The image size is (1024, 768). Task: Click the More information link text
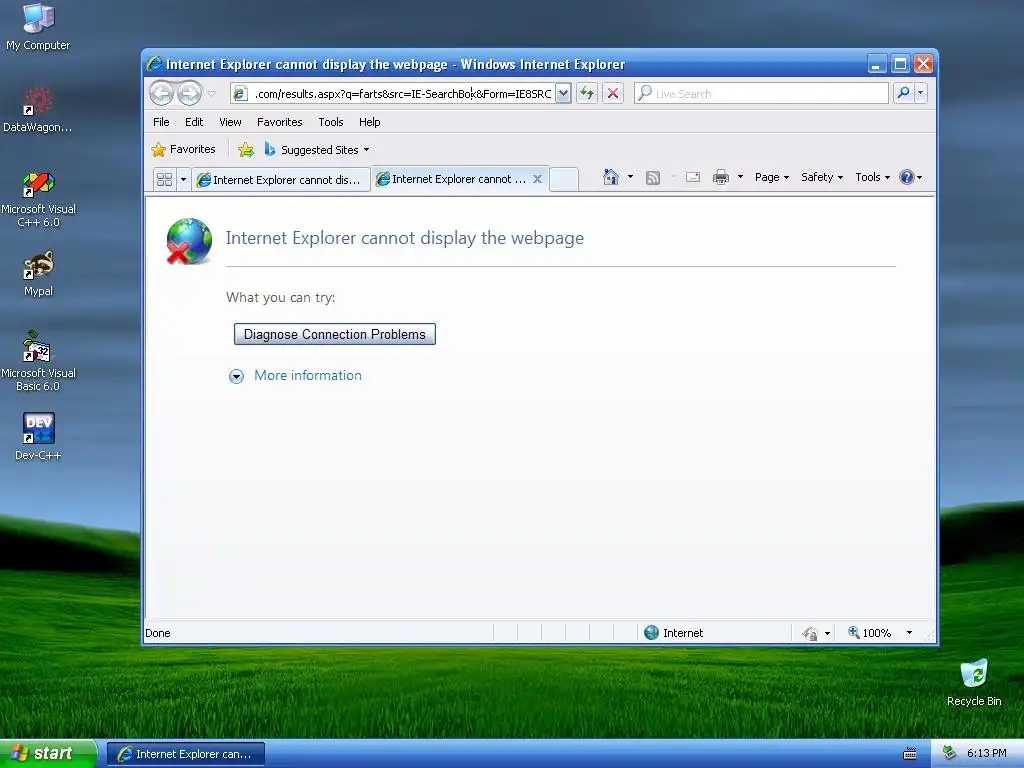pyautogui.click(x=308, y=376)
